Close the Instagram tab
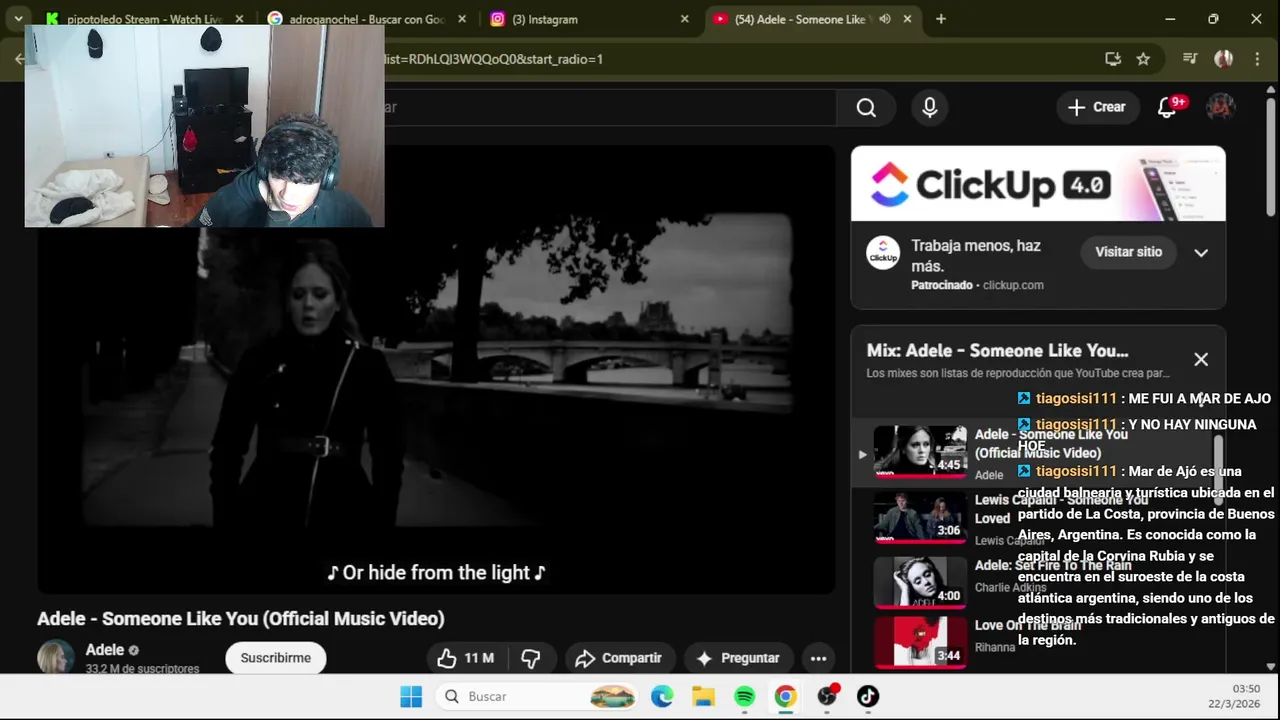Image resolution: width=1280 pixels, height=720 pixels. click(x=684, y=19)
